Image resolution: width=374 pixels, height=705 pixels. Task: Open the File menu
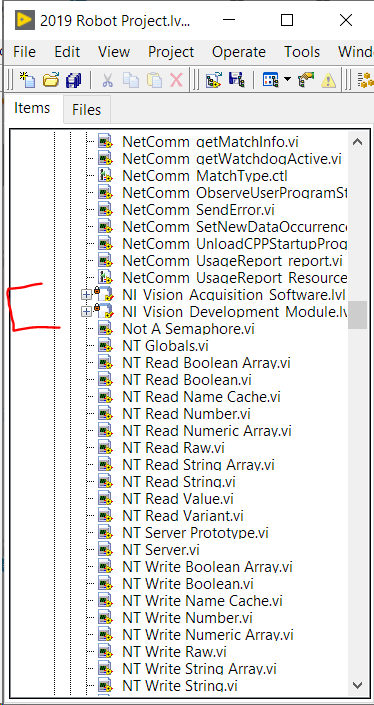tap(24, 52)
